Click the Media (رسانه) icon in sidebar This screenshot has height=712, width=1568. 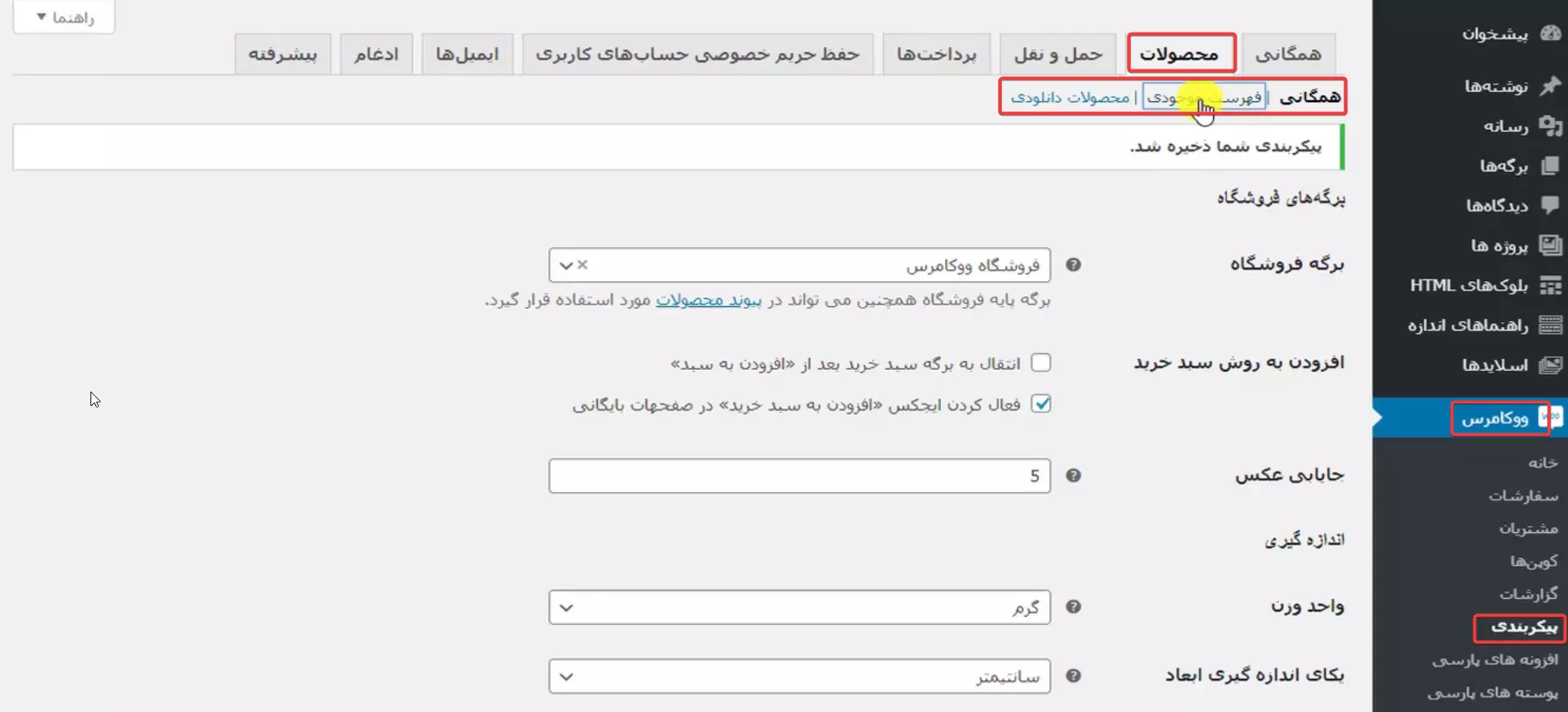tap(1551, 125)
